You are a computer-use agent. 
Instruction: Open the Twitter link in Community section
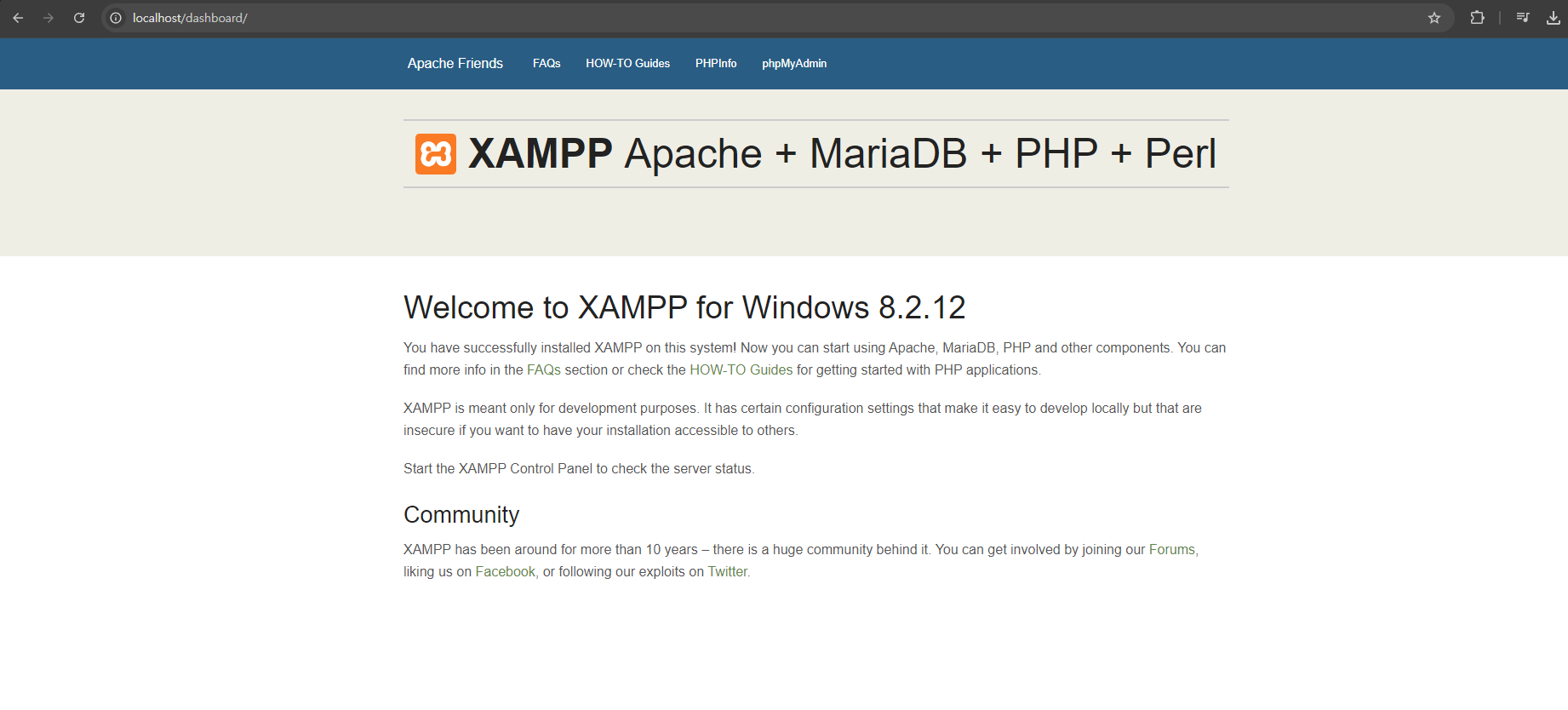(728, 571)
